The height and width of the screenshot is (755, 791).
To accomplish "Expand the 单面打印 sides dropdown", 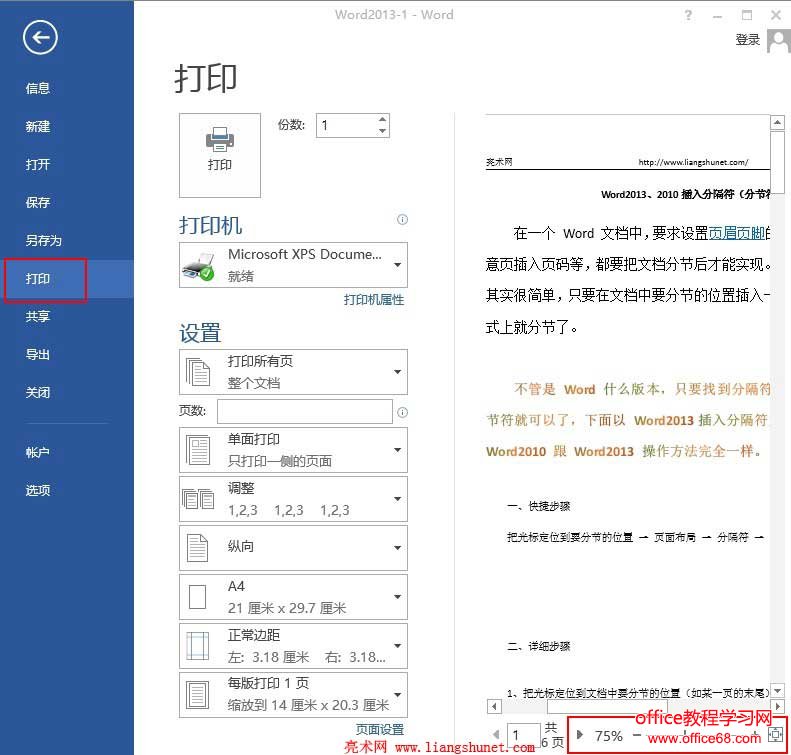I will [294, 450].
